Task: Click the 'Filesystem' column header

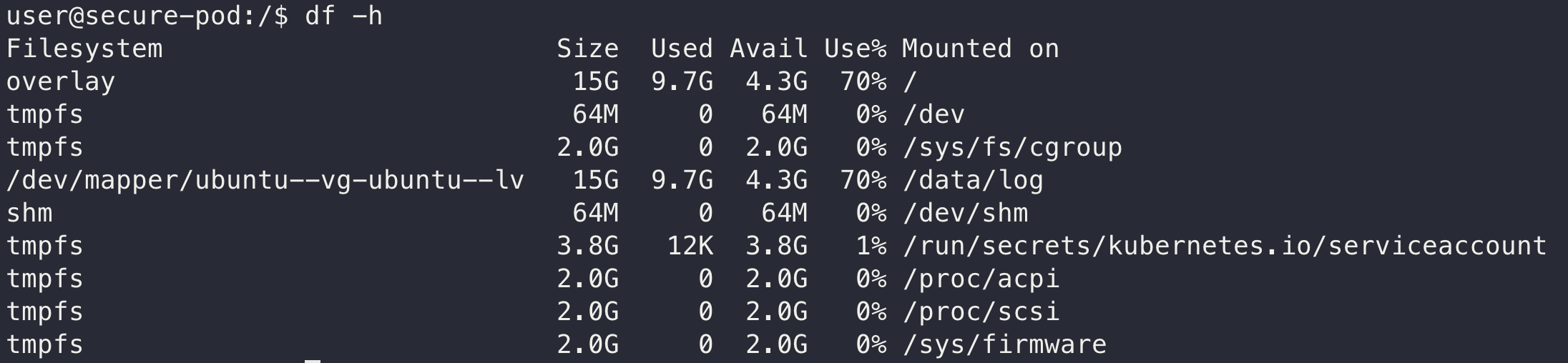Action: pos(84,49)
